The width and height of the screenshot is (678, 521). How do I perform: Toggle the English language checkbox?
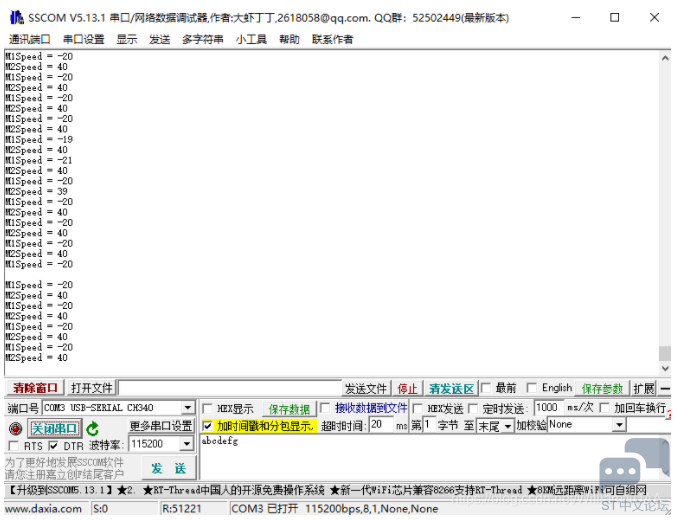532,387
